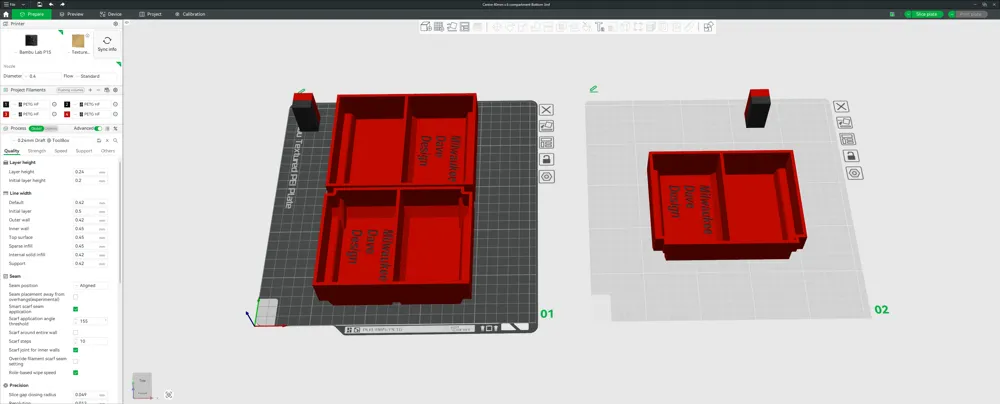Screen dimensions: 1000x404
Task: Redo the action with the arrow icon
Action: coord(62,4)
